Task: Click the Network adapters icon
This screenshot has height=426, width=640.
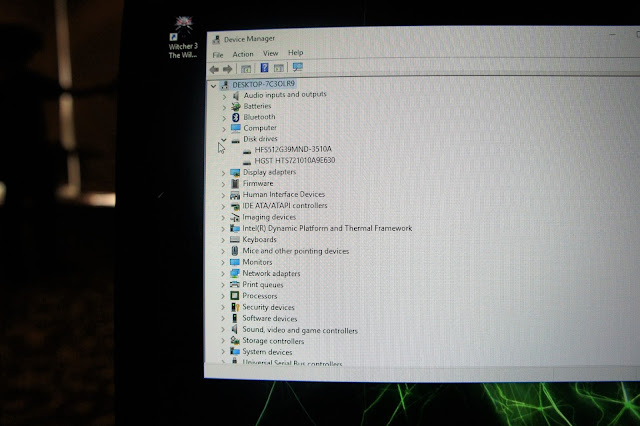Action: tap(235, 273)
